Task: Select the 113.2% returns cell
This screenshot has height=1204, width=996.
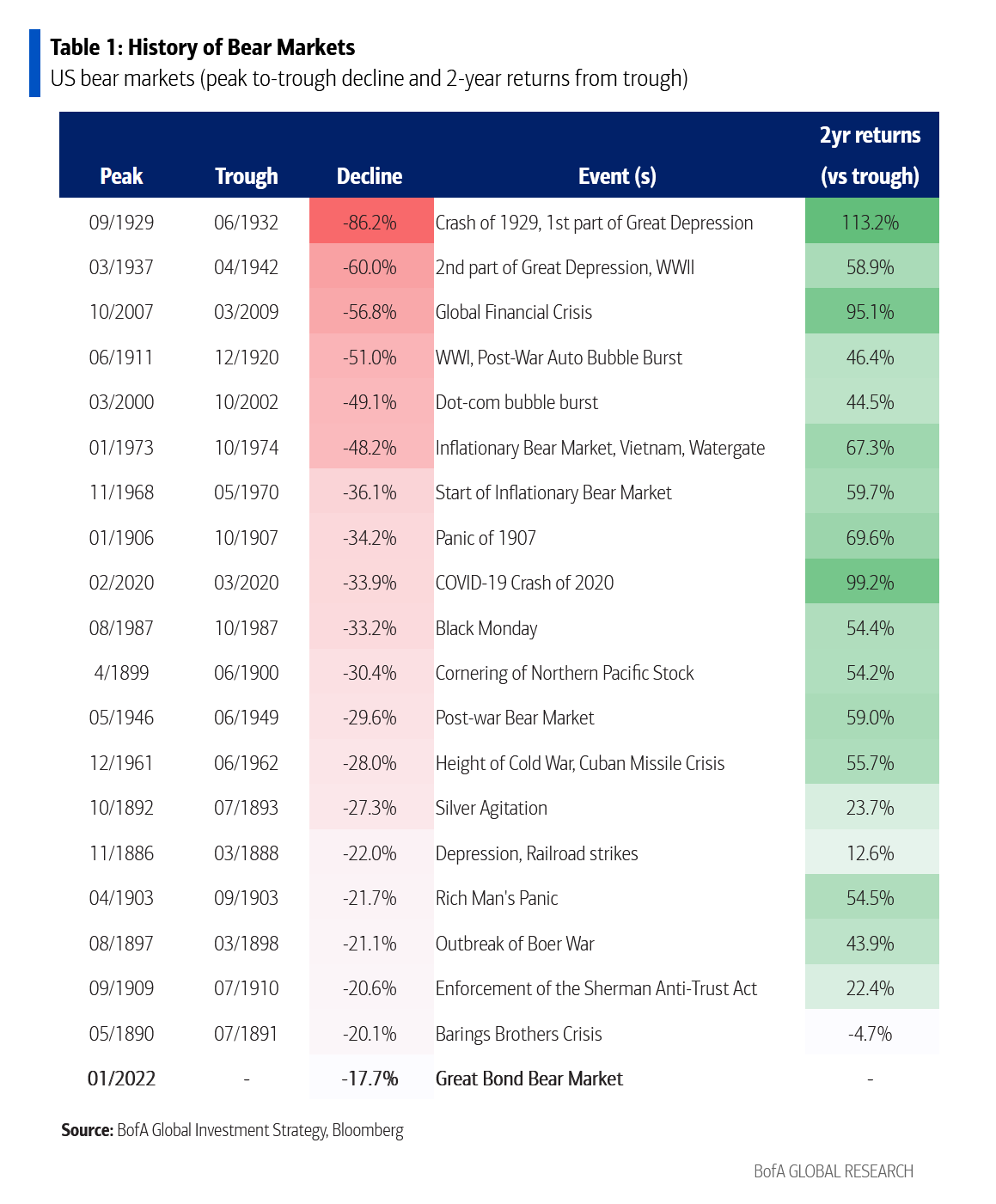Action: tap(871, 222)
